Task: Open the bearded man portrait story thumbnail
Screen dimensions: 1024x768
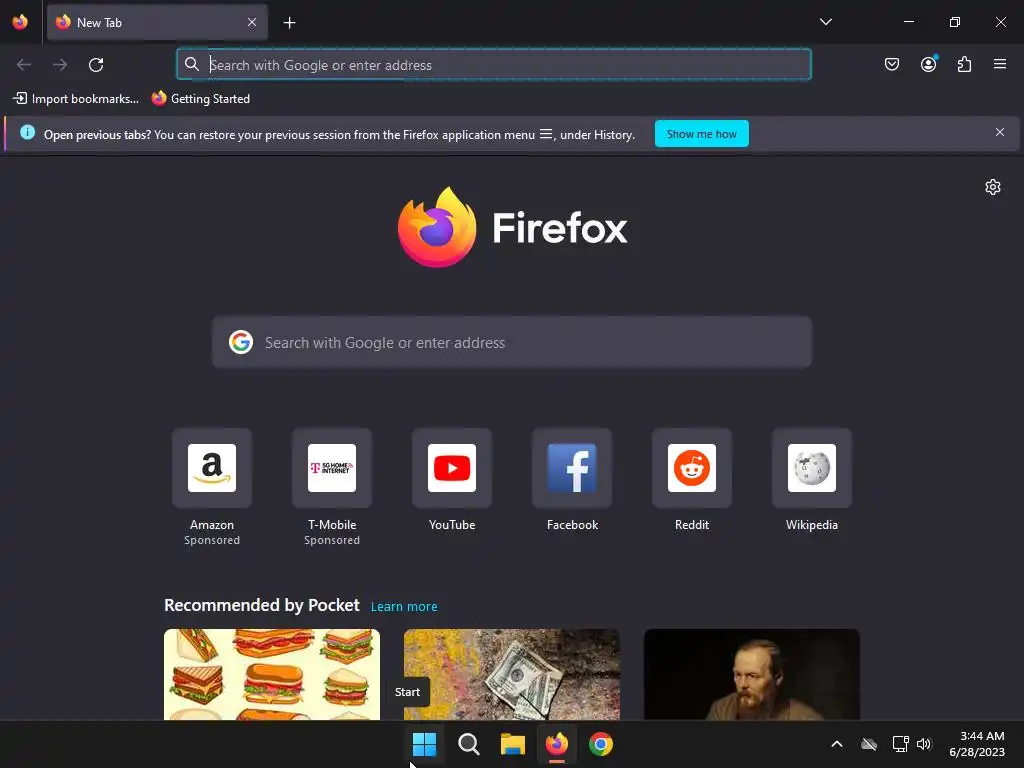Action: click(x=751, y=674)
